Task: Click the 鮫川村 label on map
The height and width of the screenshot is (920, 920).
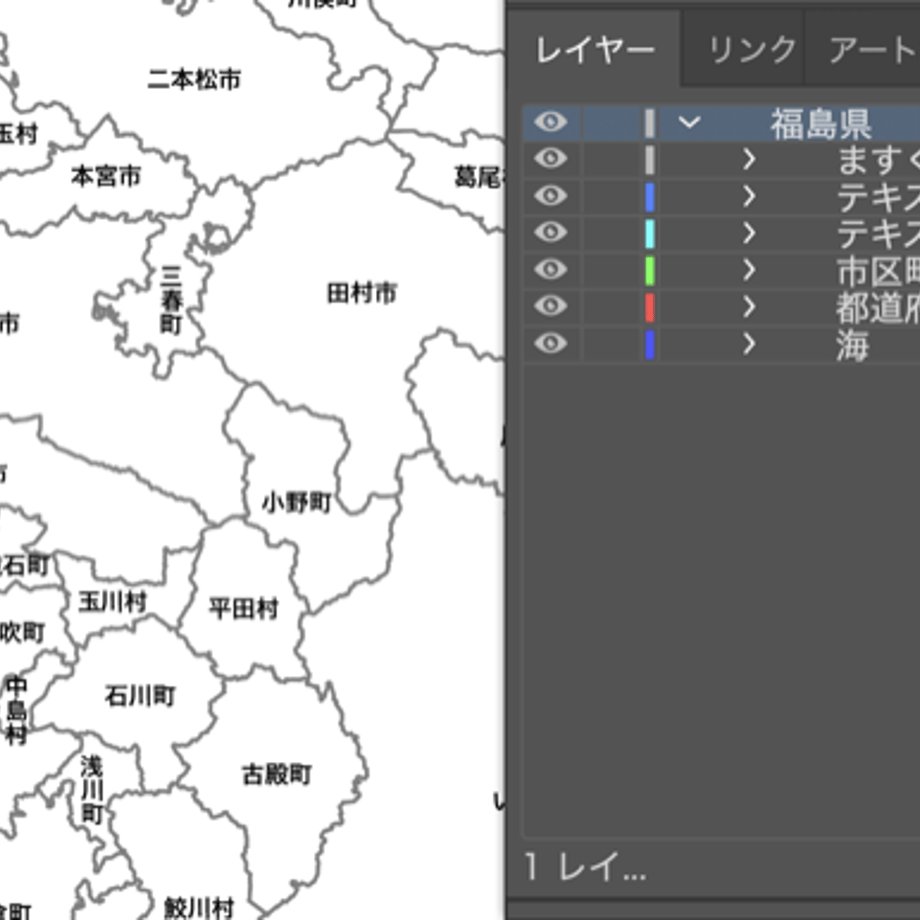Action: click(199, 908)
